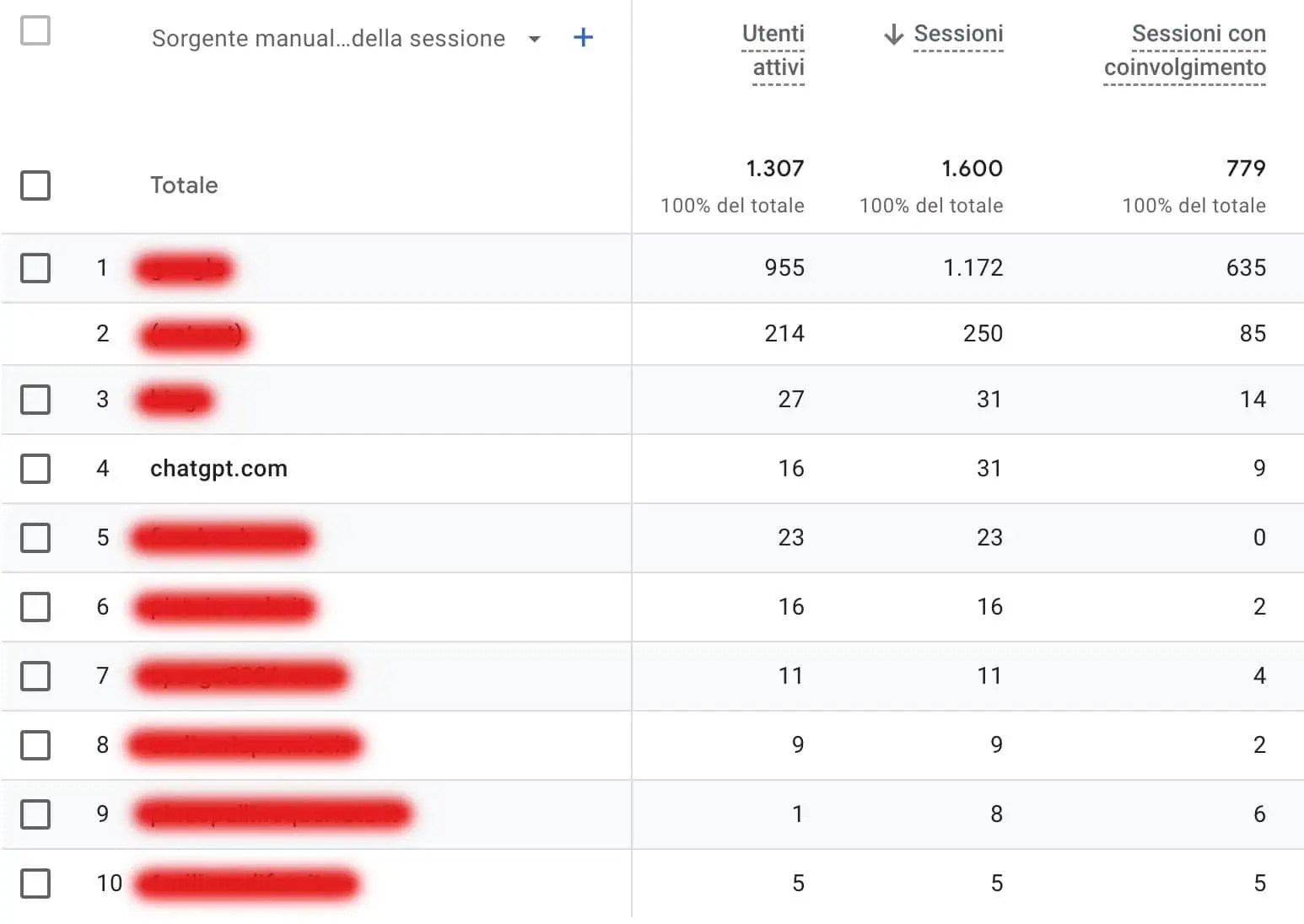Open the Sorgente manuale dimension dropdown
Viewport: 1304px width, 924px height.
534,39
